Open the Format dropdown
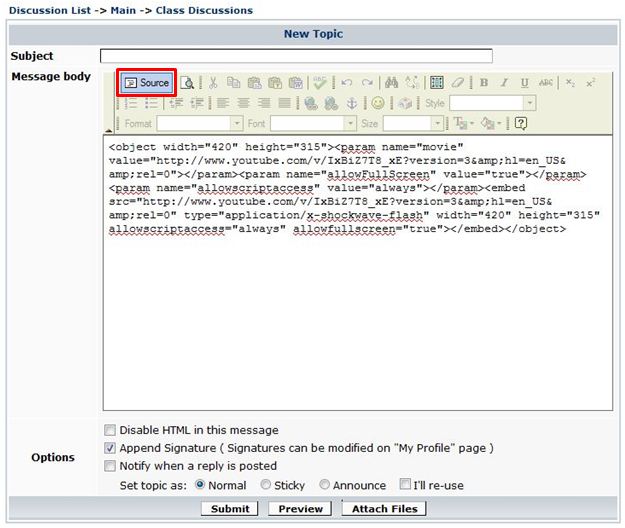Screen dimensions: 625x528 200,124
